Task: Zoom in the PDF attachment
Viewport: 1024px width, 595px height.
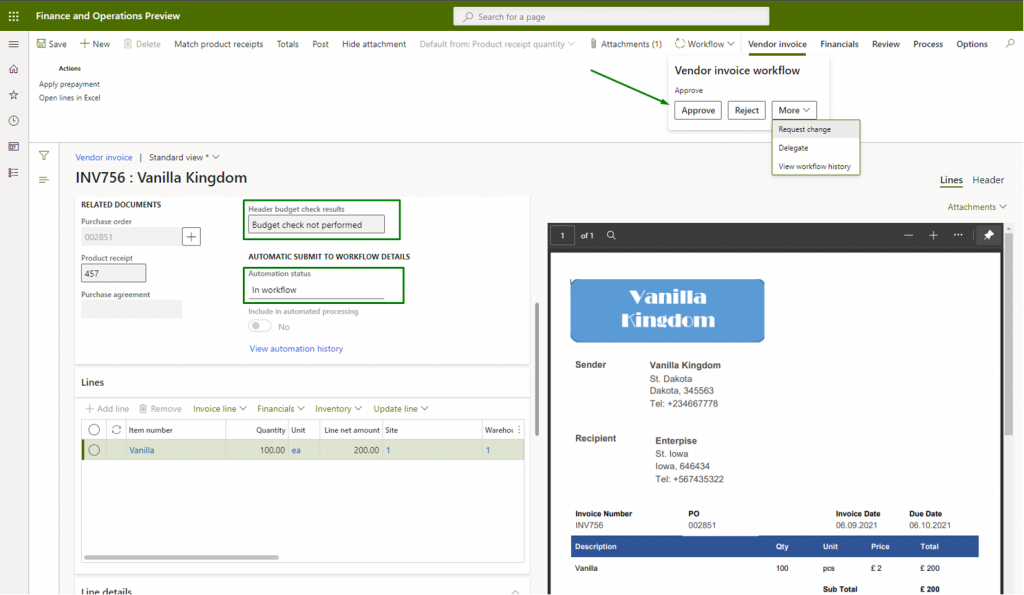Action: click(x=933, y=235)
